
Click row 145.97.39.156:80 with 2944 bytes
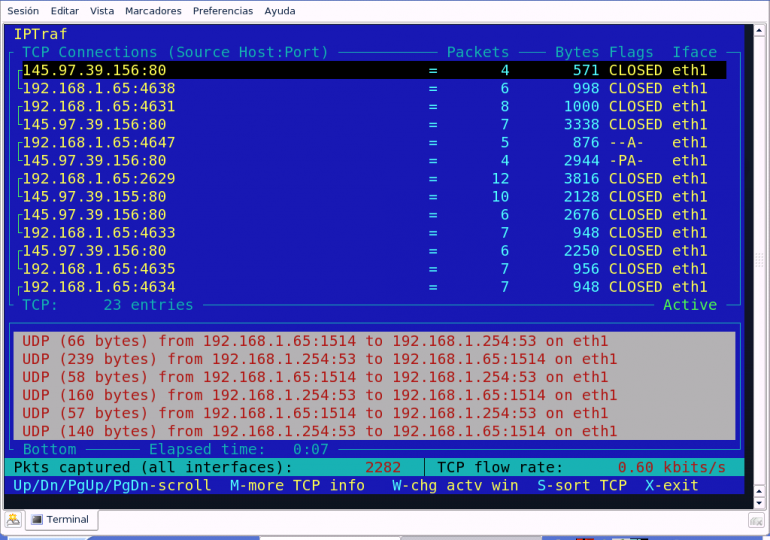(374, 161)
